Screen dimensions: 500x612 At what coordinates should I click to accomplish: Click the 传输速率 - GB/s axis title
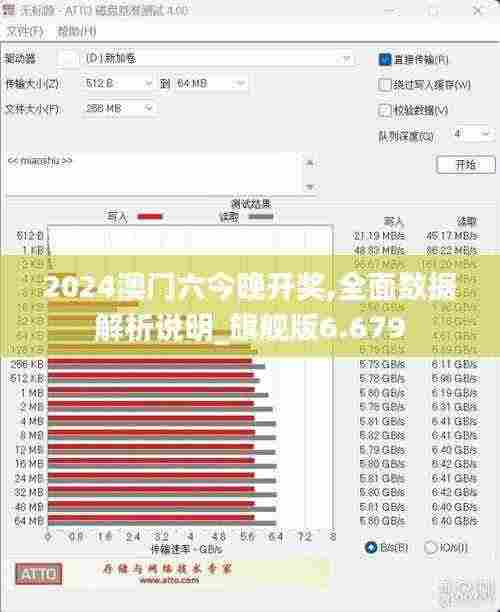[187, 550]
